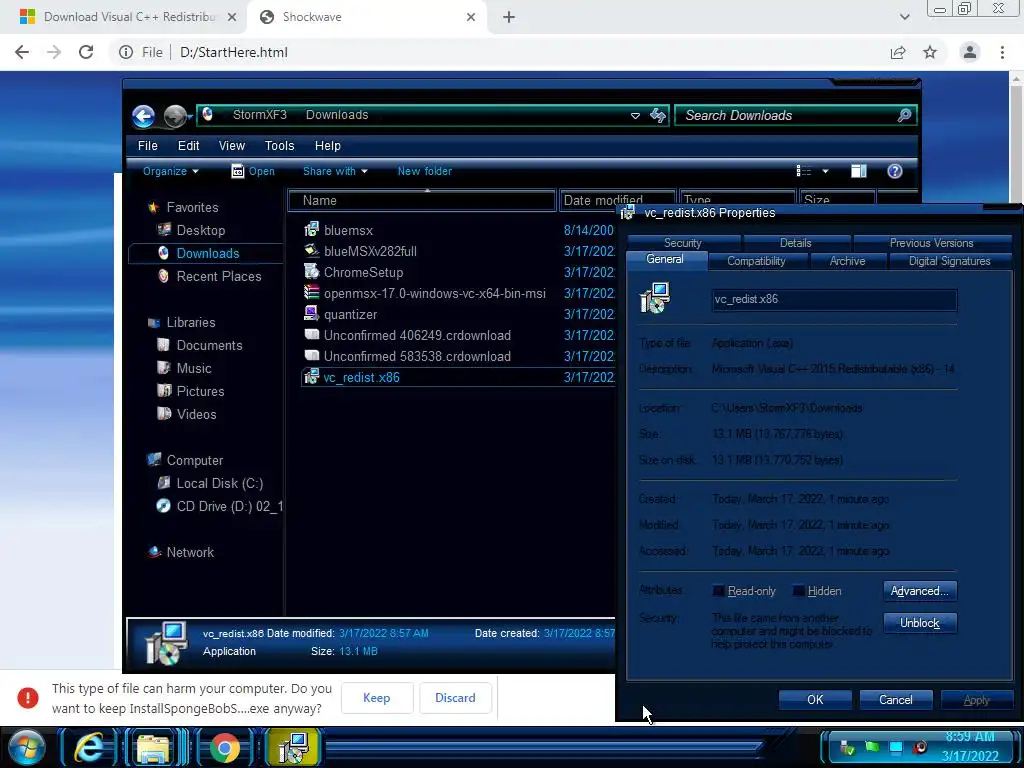Select the ChromeSetup file icon
The width and height of the screenshot is (1024, 768).
pos(312,272)
